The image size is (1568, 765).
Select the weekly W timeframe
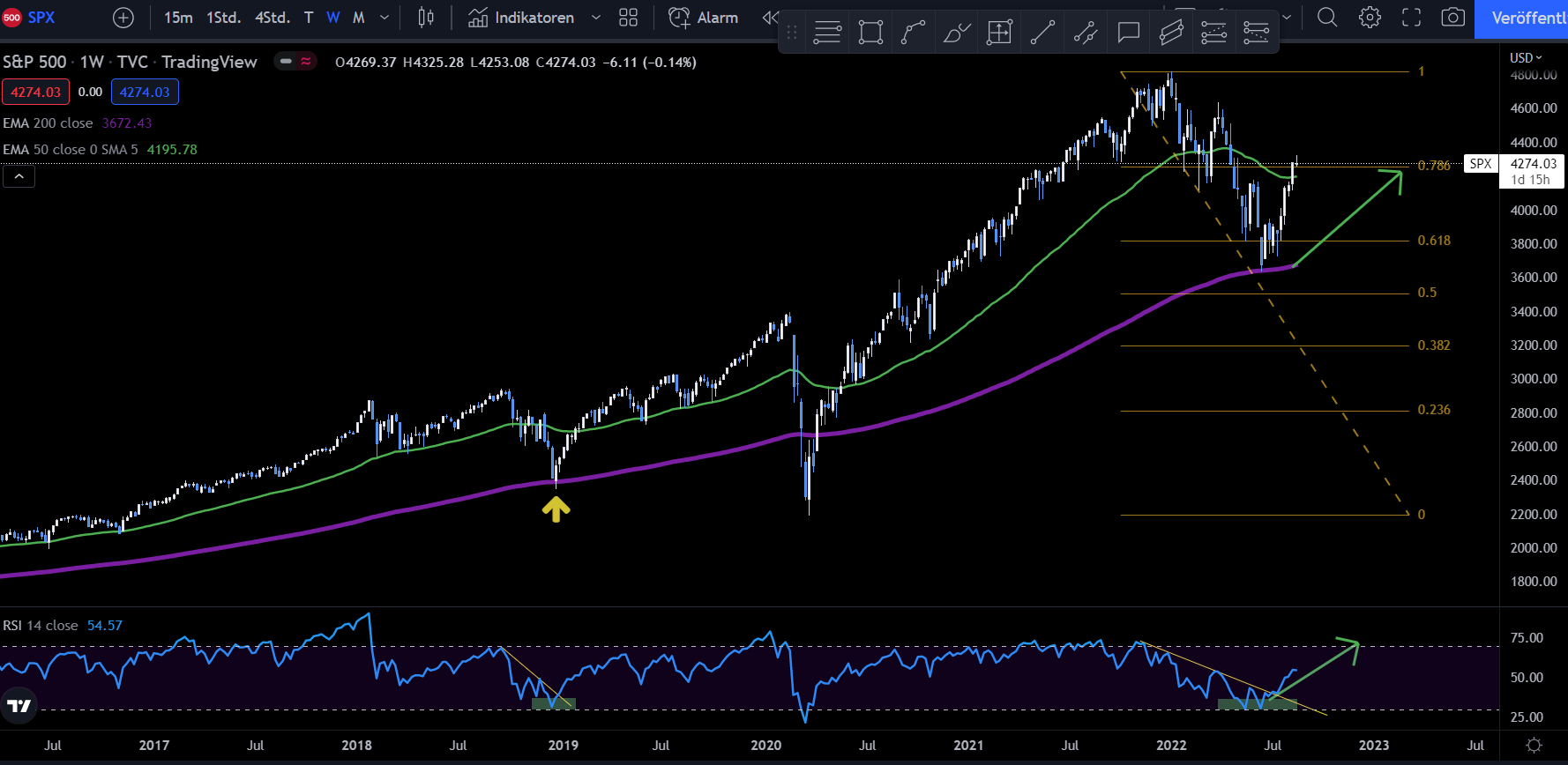[x=333, y=18]
